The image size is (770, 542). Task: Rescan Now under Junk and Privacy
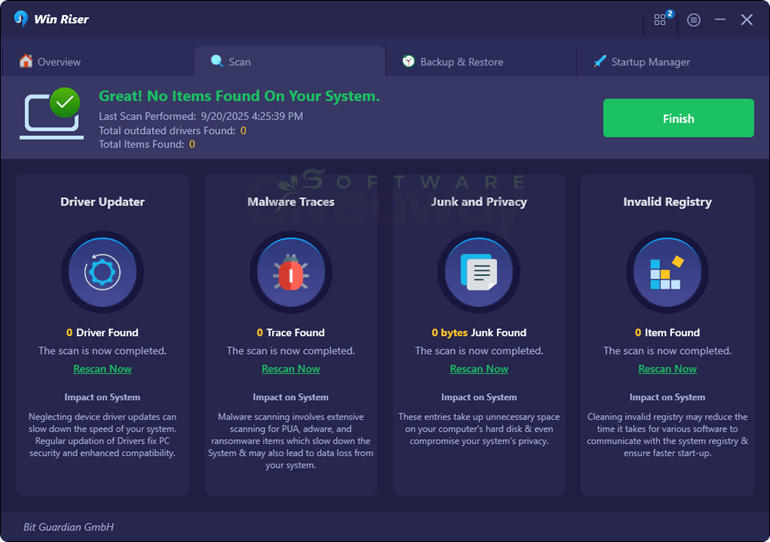[x=479, y=369]
